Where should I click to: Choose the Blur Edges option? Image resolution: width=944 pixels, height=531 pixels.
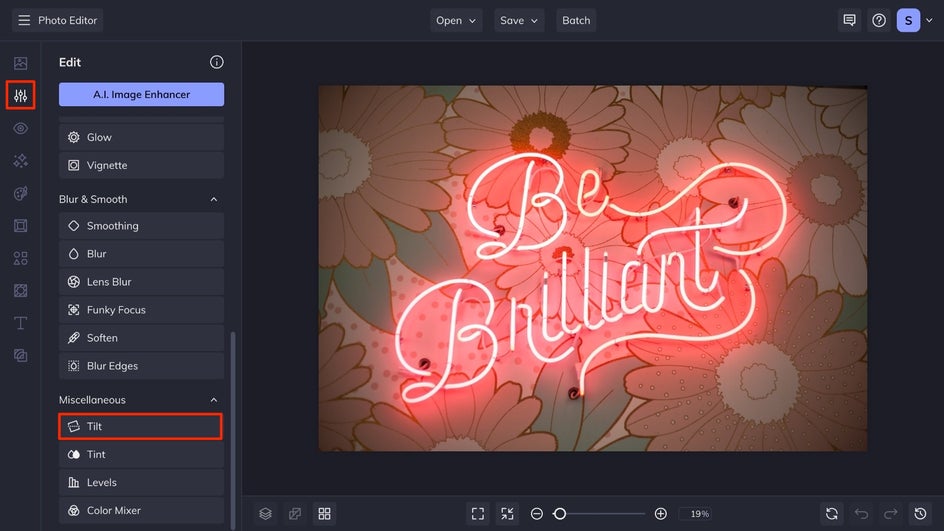141,365
